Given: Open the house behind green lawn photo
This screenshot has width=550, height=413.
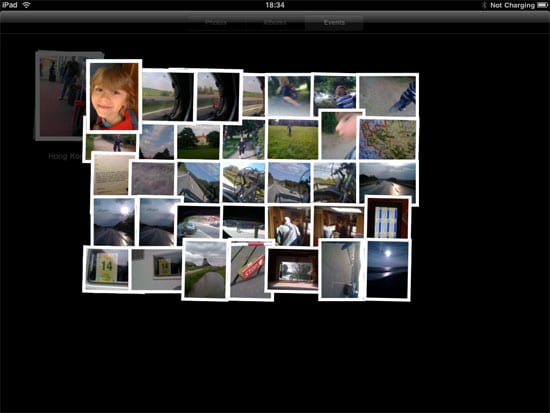Looking at the screenshot, I should 198,142.
